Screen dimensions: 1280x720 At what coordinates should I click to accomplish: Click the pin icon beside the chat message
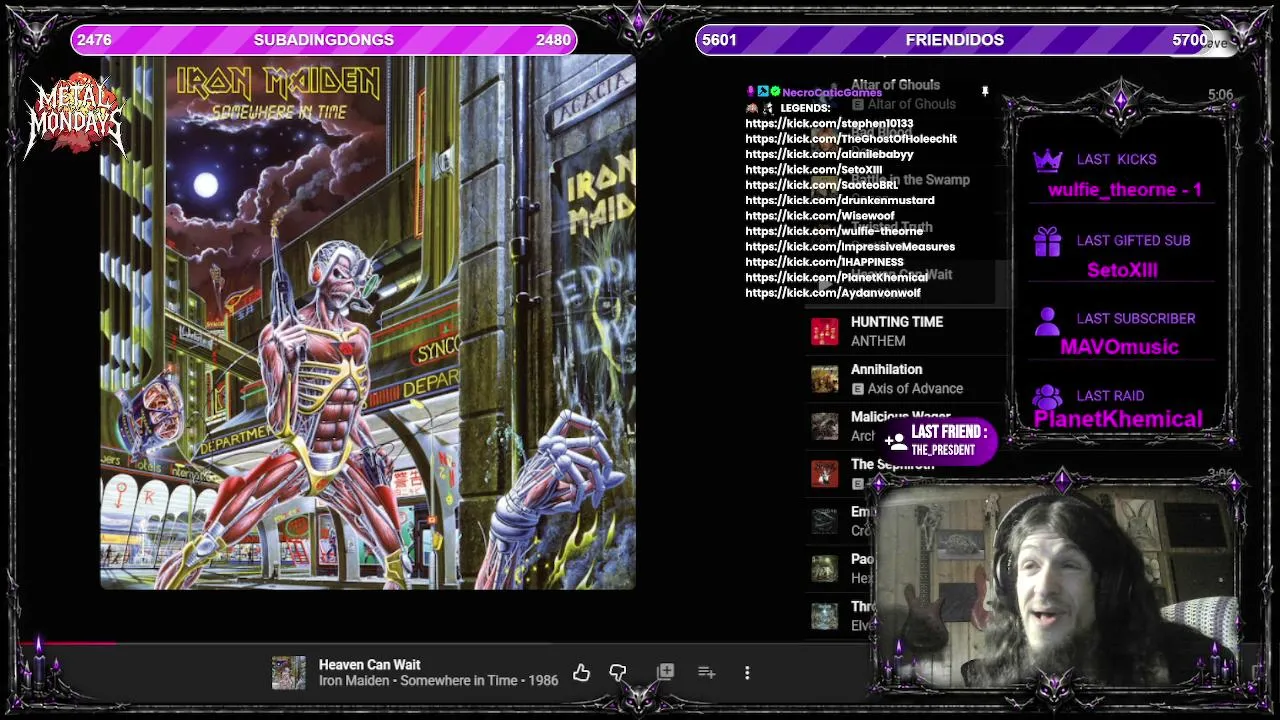point(985,92)
